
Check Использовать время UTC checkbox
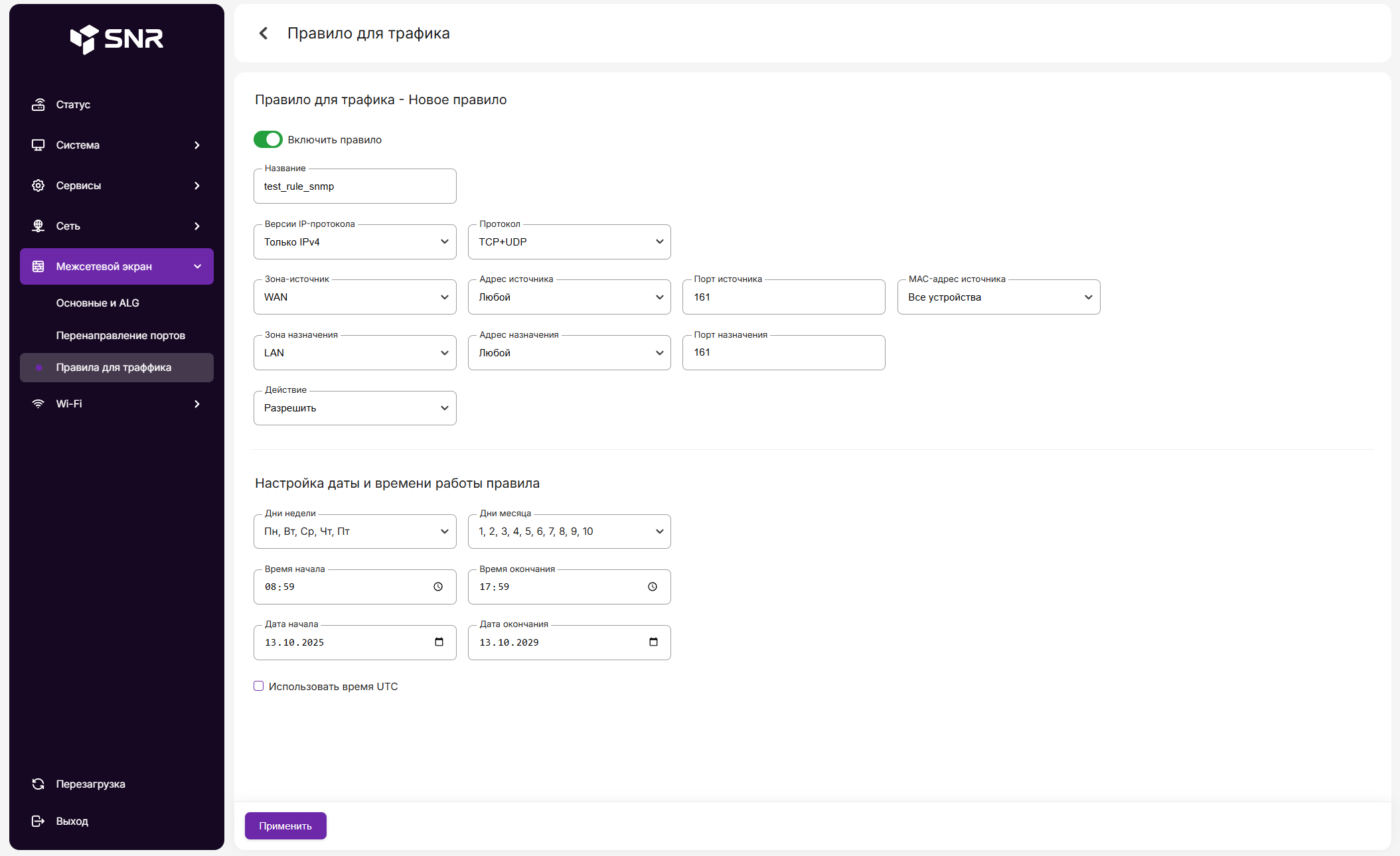coord(259,686)
